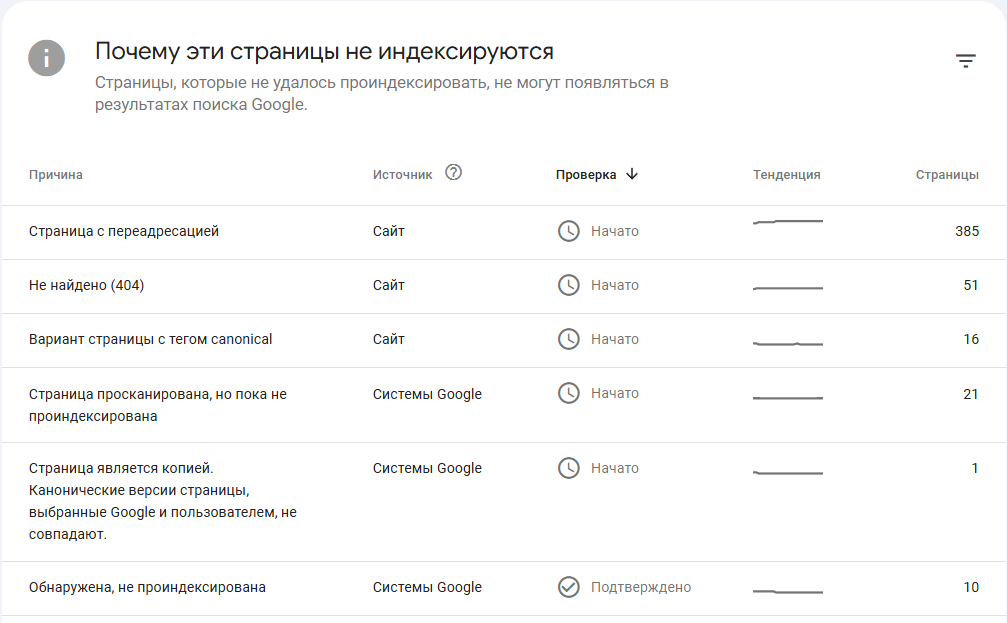Click the page count 10
The width and height of the screenshot is (1007, 623).
[x=971, y=587]
